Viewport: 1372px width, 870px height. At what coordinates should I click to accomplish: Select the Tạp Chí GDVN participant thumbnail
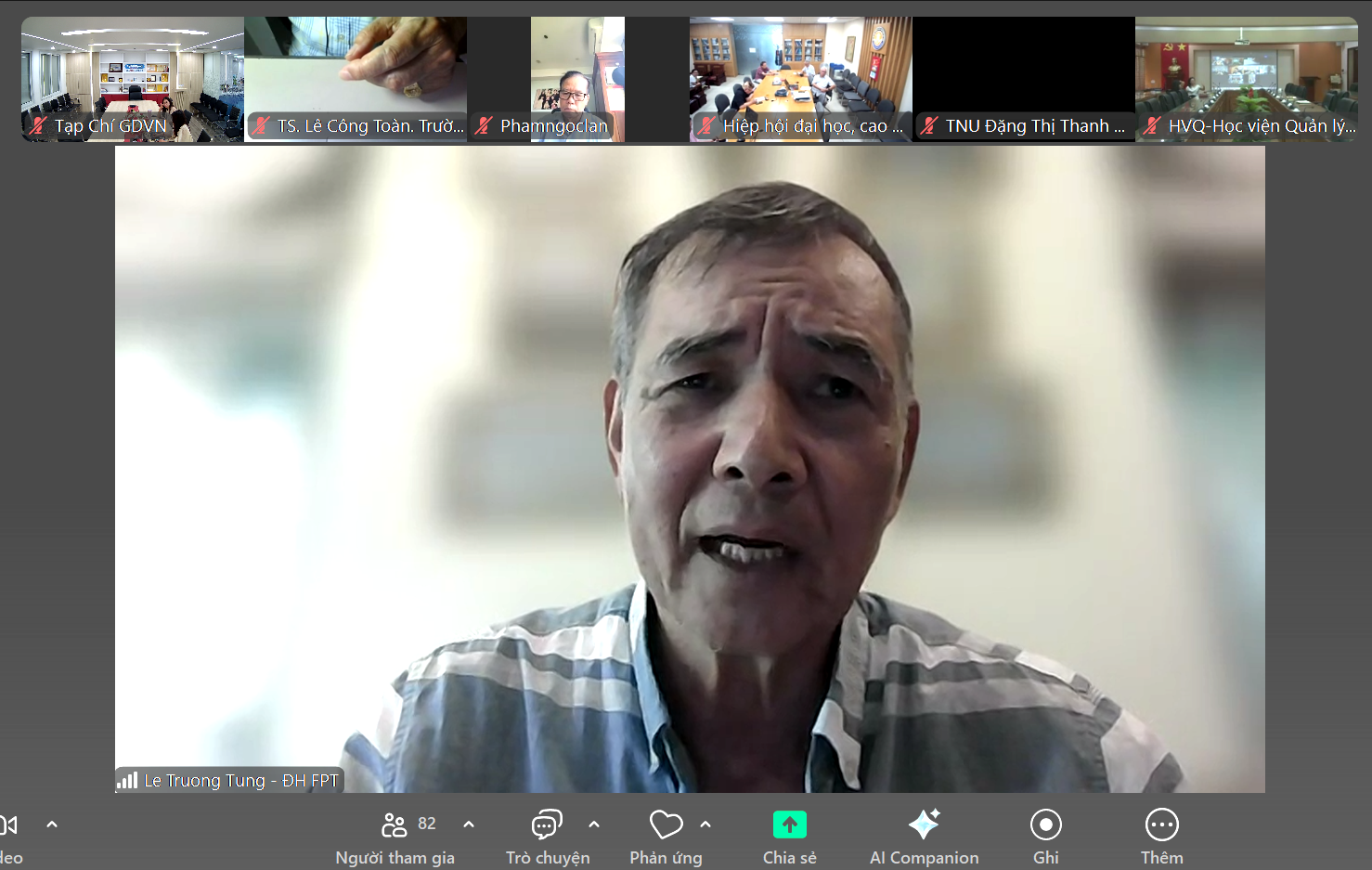[x=133, y=79]
